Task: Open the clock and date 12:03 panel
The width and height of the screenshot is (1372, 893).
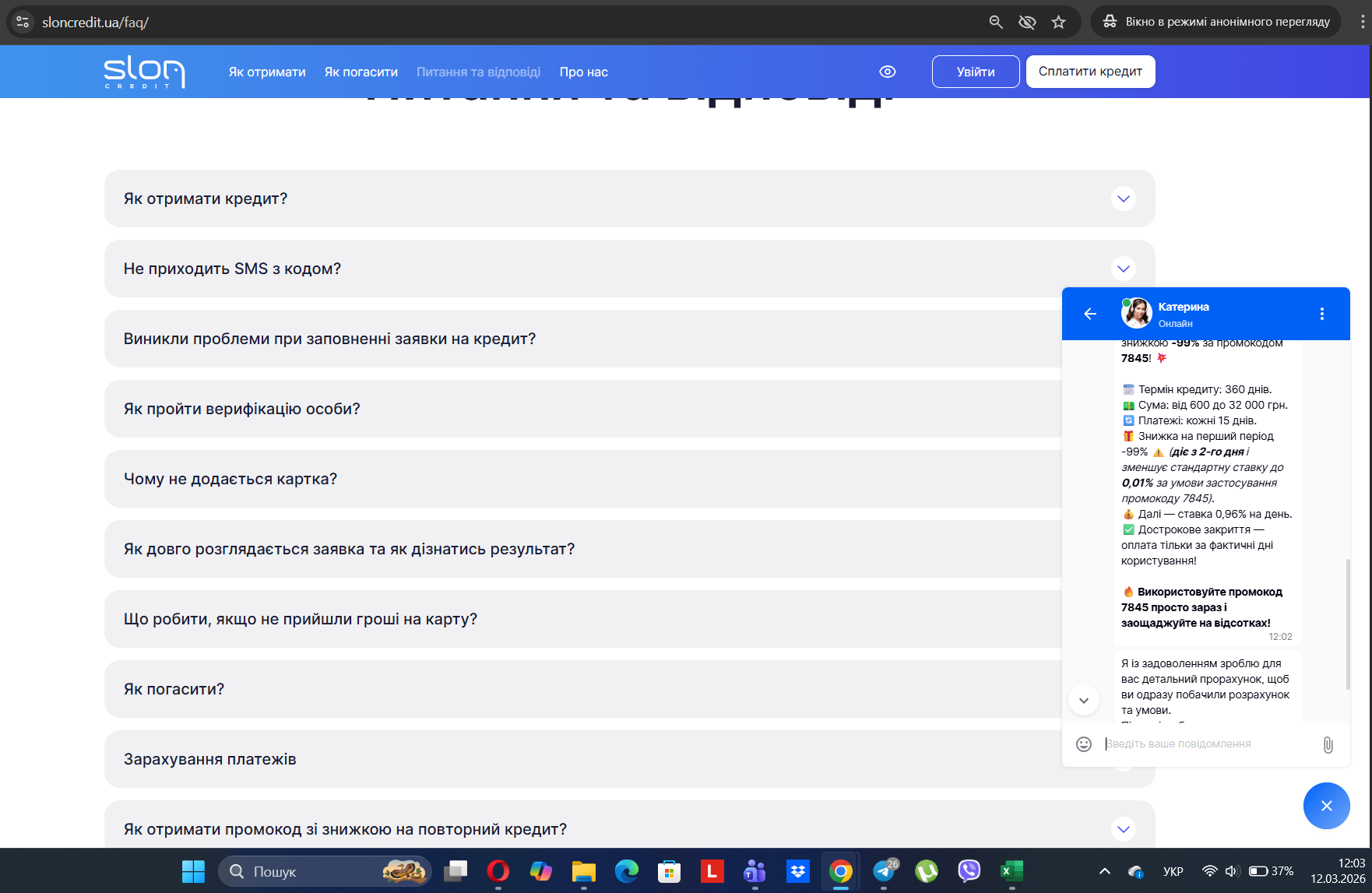Action: pyautogui.click(x=1338, y=871)
